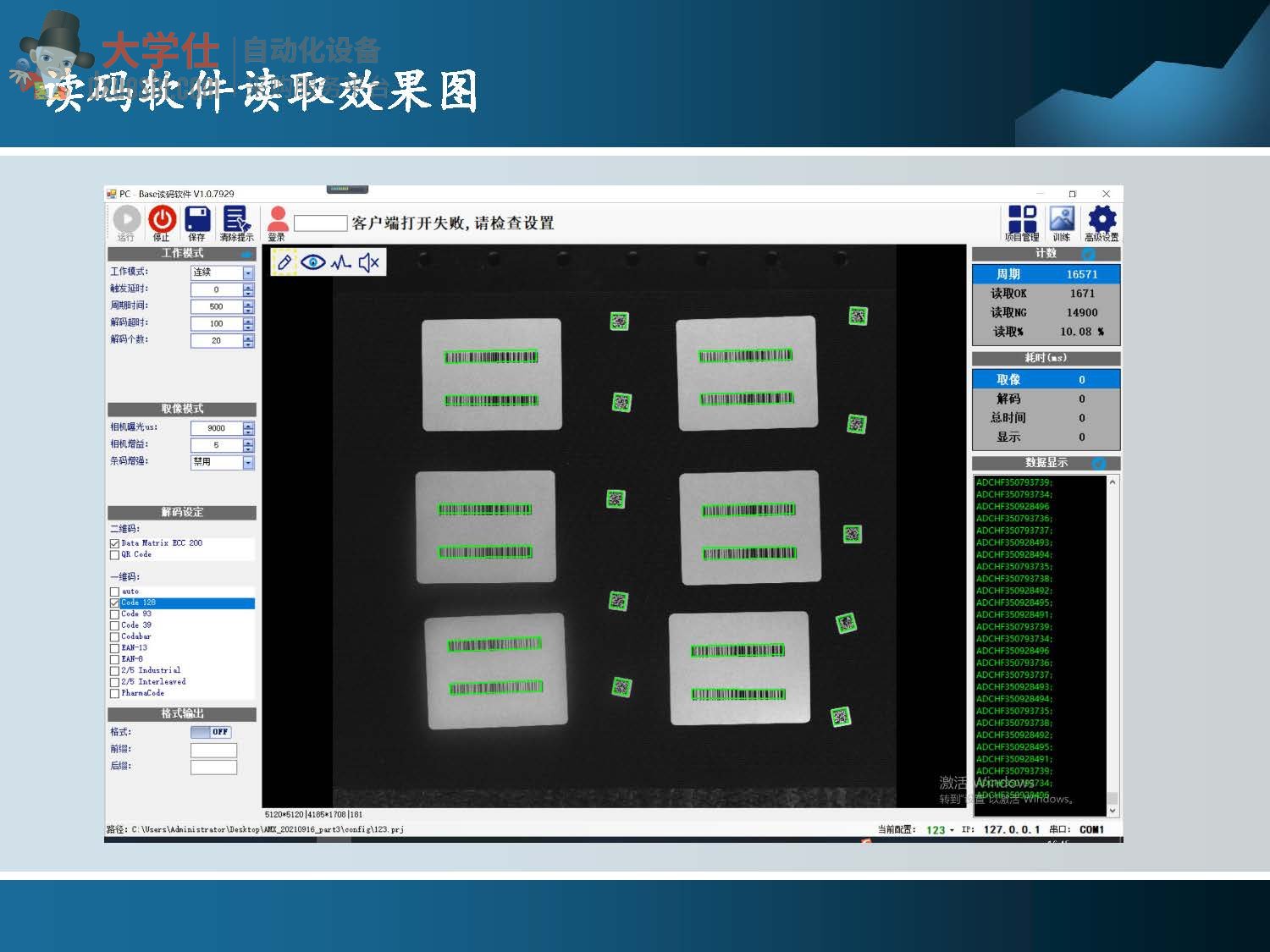
Task: Click the 串口 value COM1
Action: (x=1091, y=830)
